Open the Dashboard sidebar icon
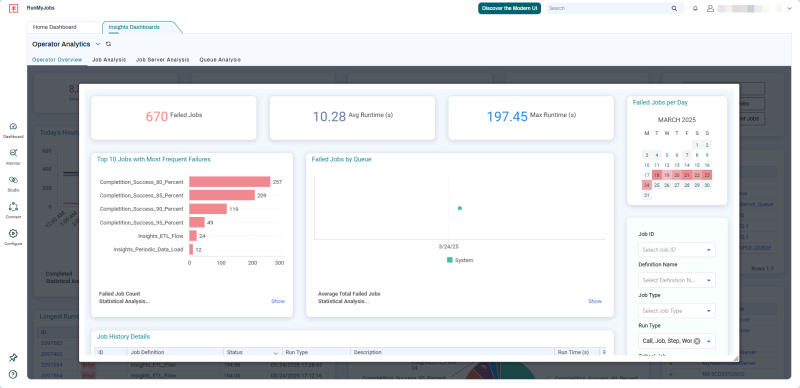The image size is (800, 388). (x=14, y=127)
